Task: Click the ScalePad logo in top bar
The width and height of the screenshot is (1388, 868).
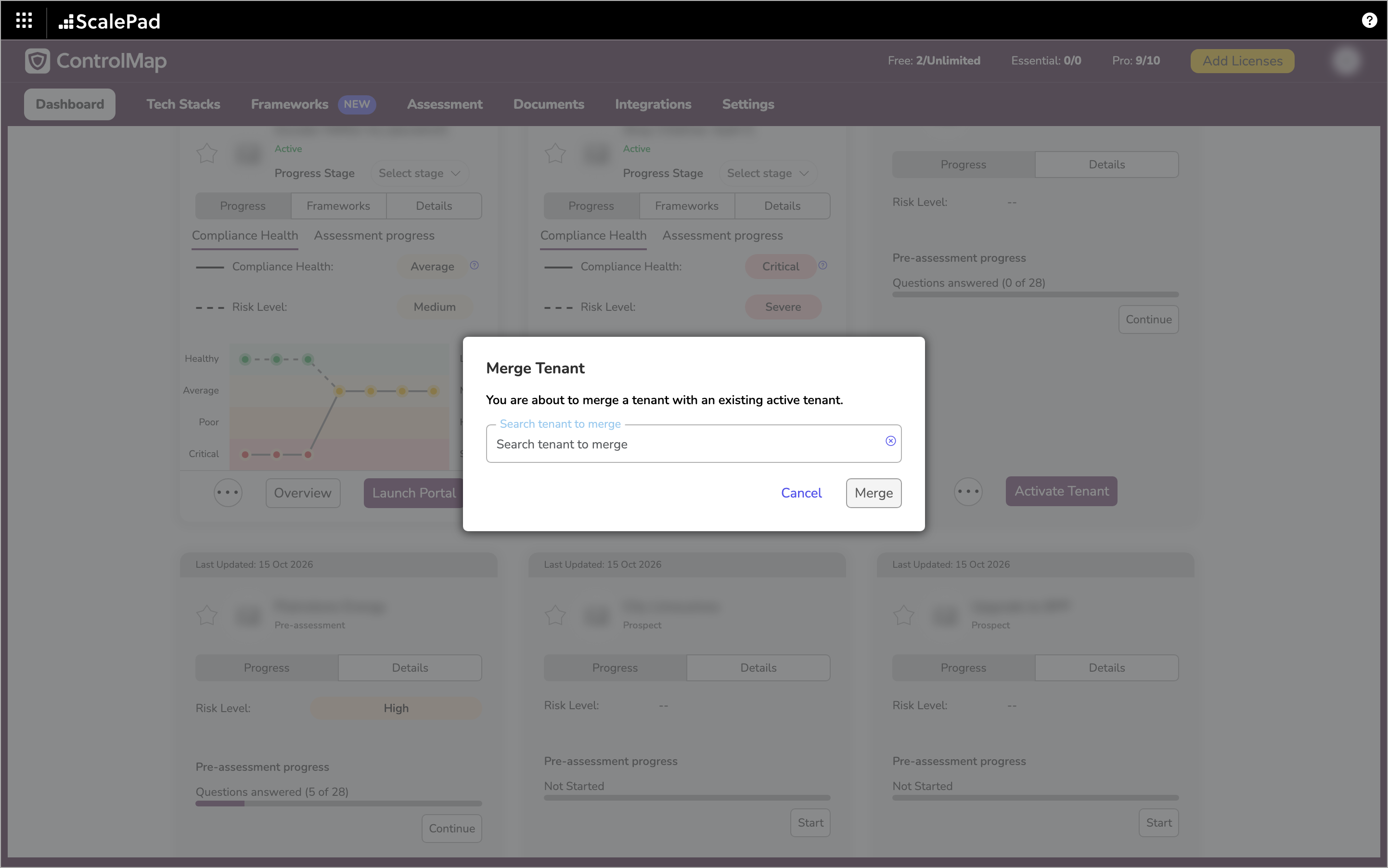Action: click(109, 21)
